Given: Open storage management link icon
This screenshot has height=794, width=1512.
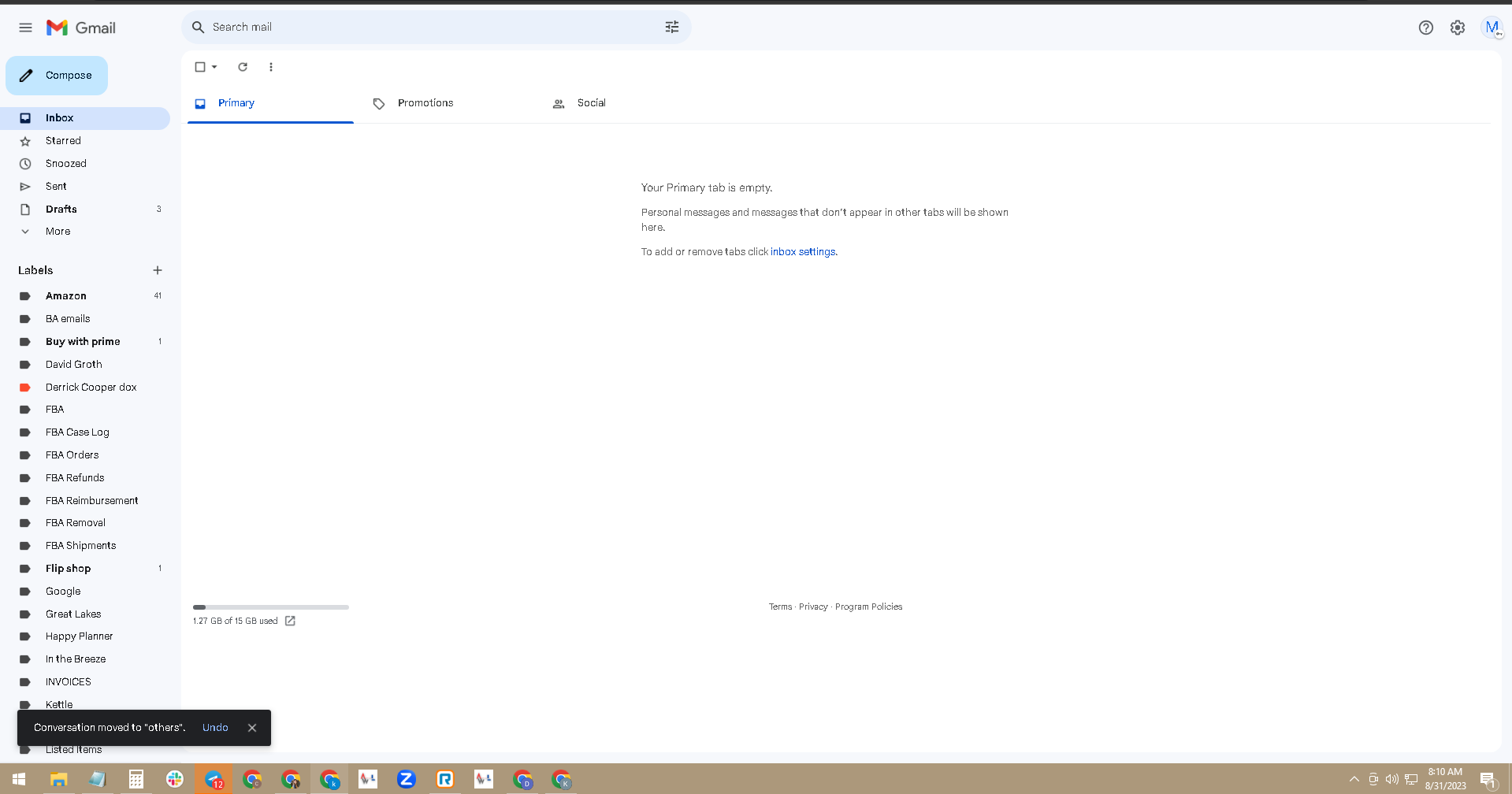Looking at the screenshot, I should 290,621.
